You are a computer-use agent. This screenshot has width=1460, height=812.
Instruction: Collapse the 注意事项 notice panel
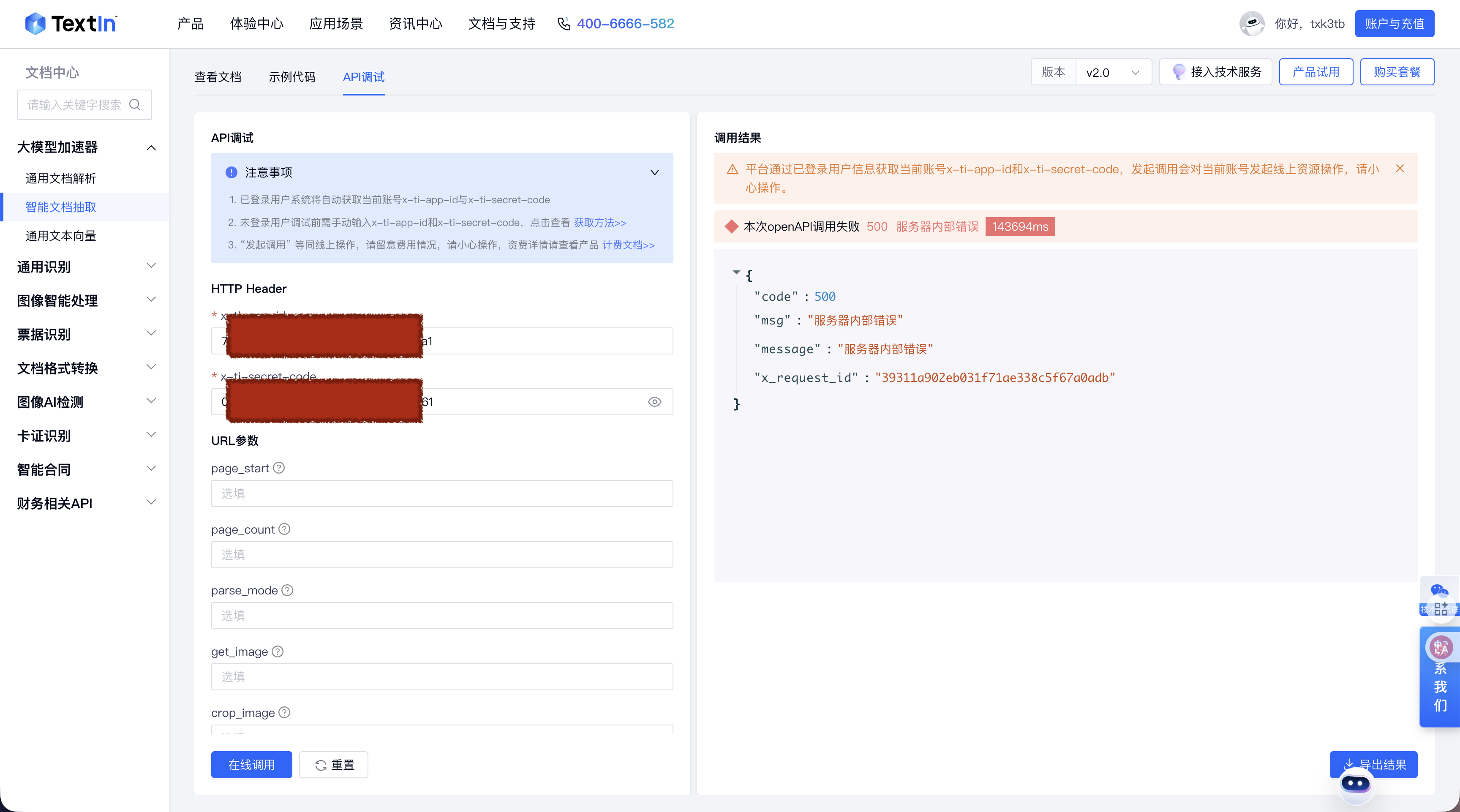(655, 172)
